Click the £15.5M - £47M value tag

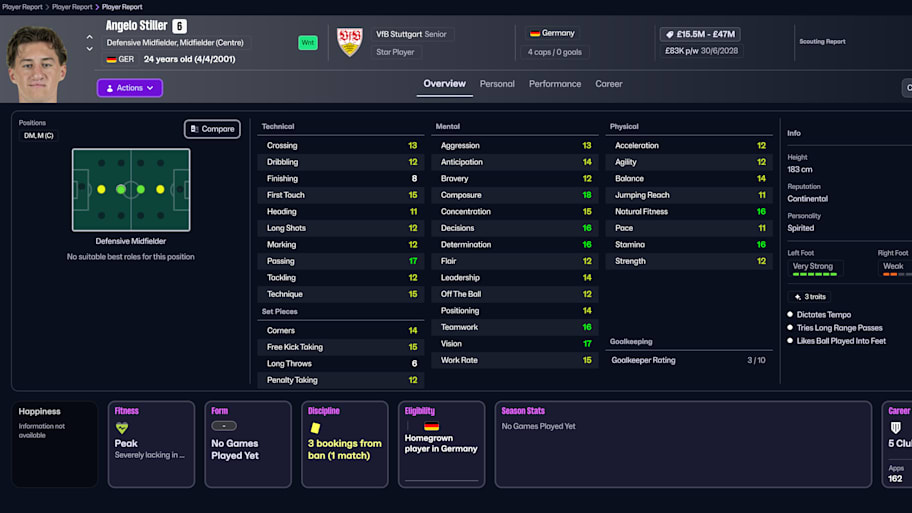coord(700,34)
